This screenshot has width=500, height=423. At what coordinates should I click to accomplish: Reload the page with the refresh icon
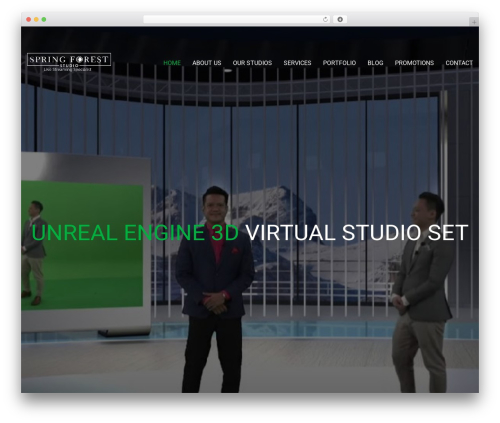click(325, 20)
